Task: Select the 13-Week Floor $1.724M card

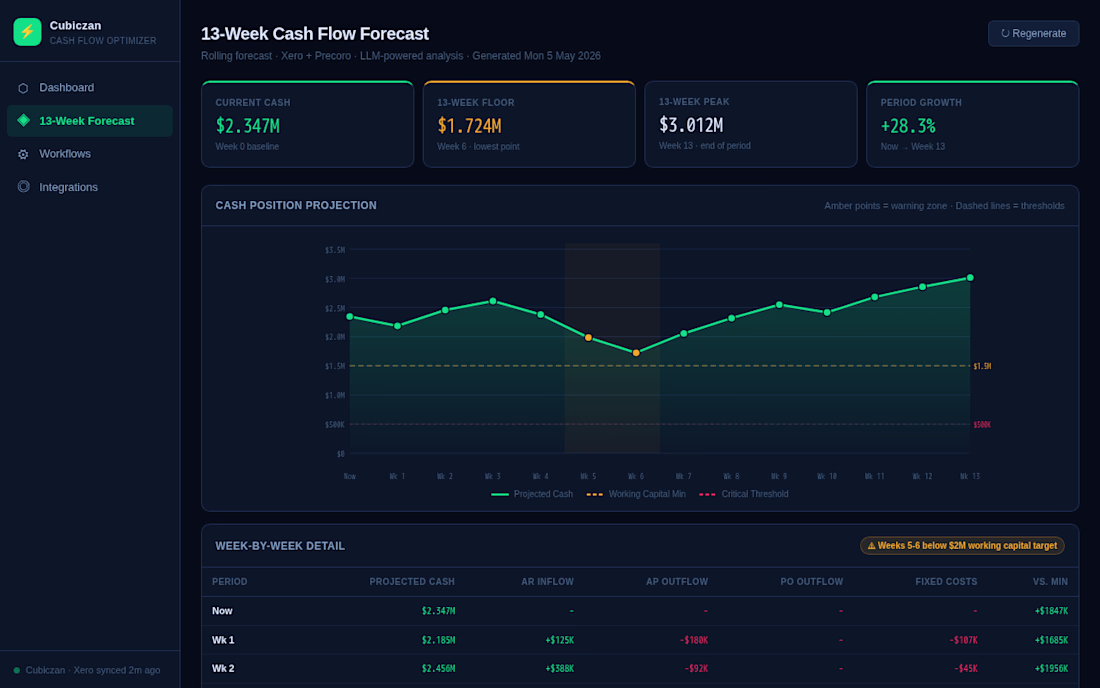Action: [529, 124]
